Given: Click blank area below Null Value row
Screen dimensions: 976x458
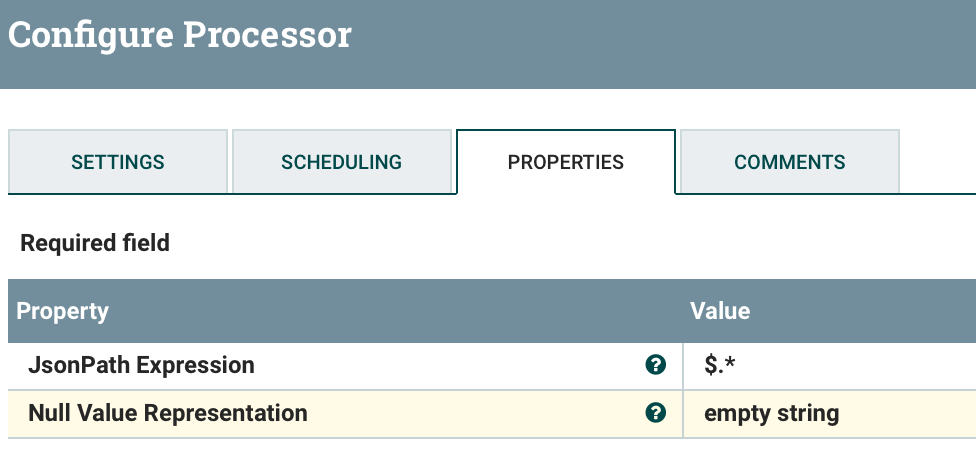Looking at the screenshot, I should 488,448.
